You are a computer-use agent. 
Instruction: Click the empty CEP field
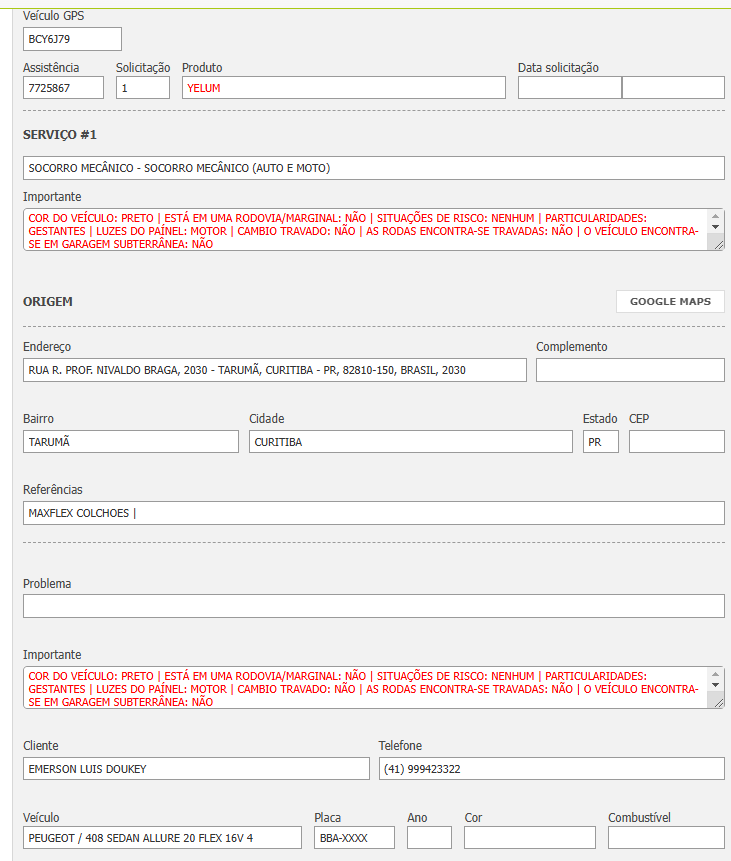tap(676, 442)
